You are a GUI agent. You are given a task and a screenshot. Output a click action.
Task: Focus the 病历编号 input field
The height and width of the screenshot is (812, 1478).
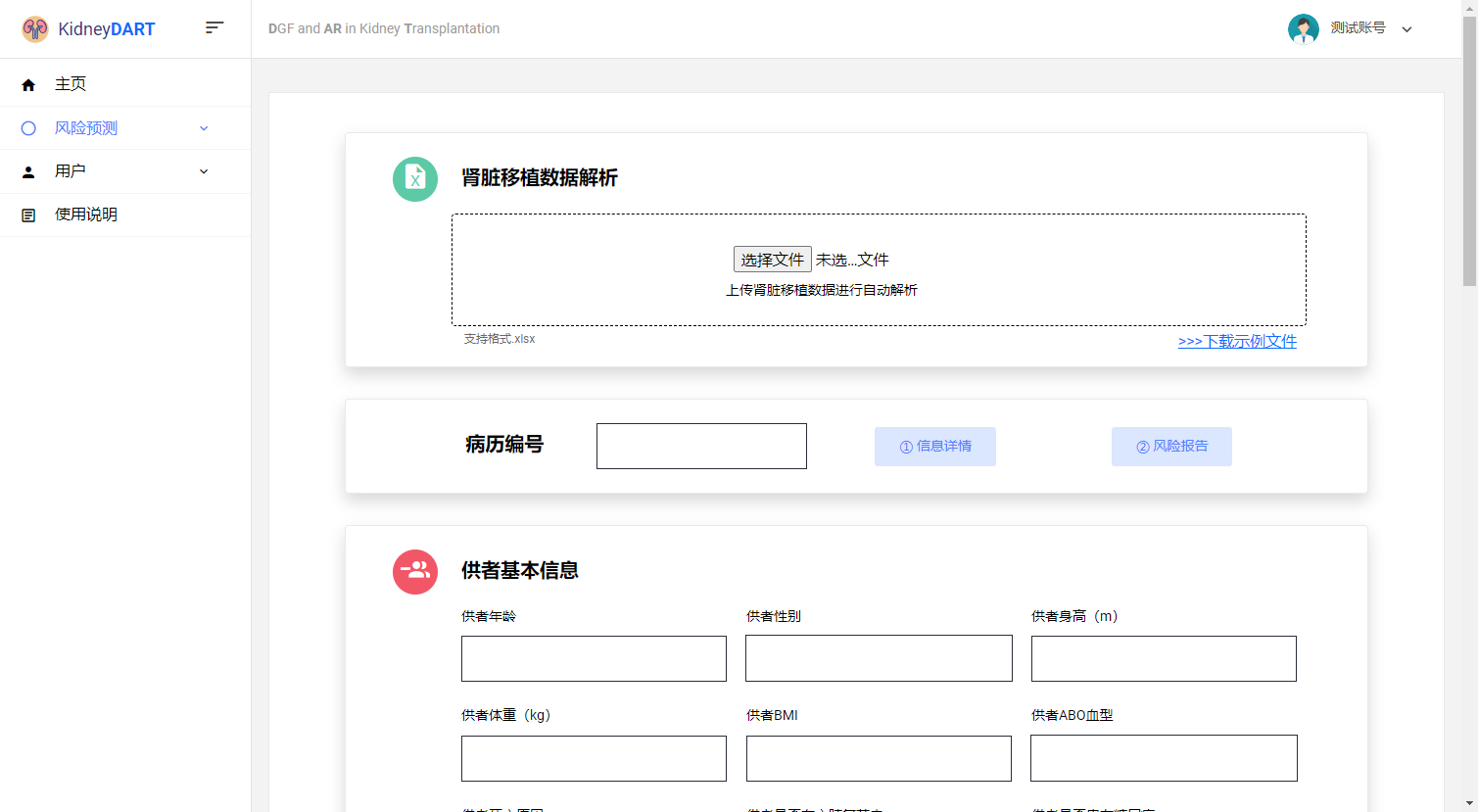[701, 447]
